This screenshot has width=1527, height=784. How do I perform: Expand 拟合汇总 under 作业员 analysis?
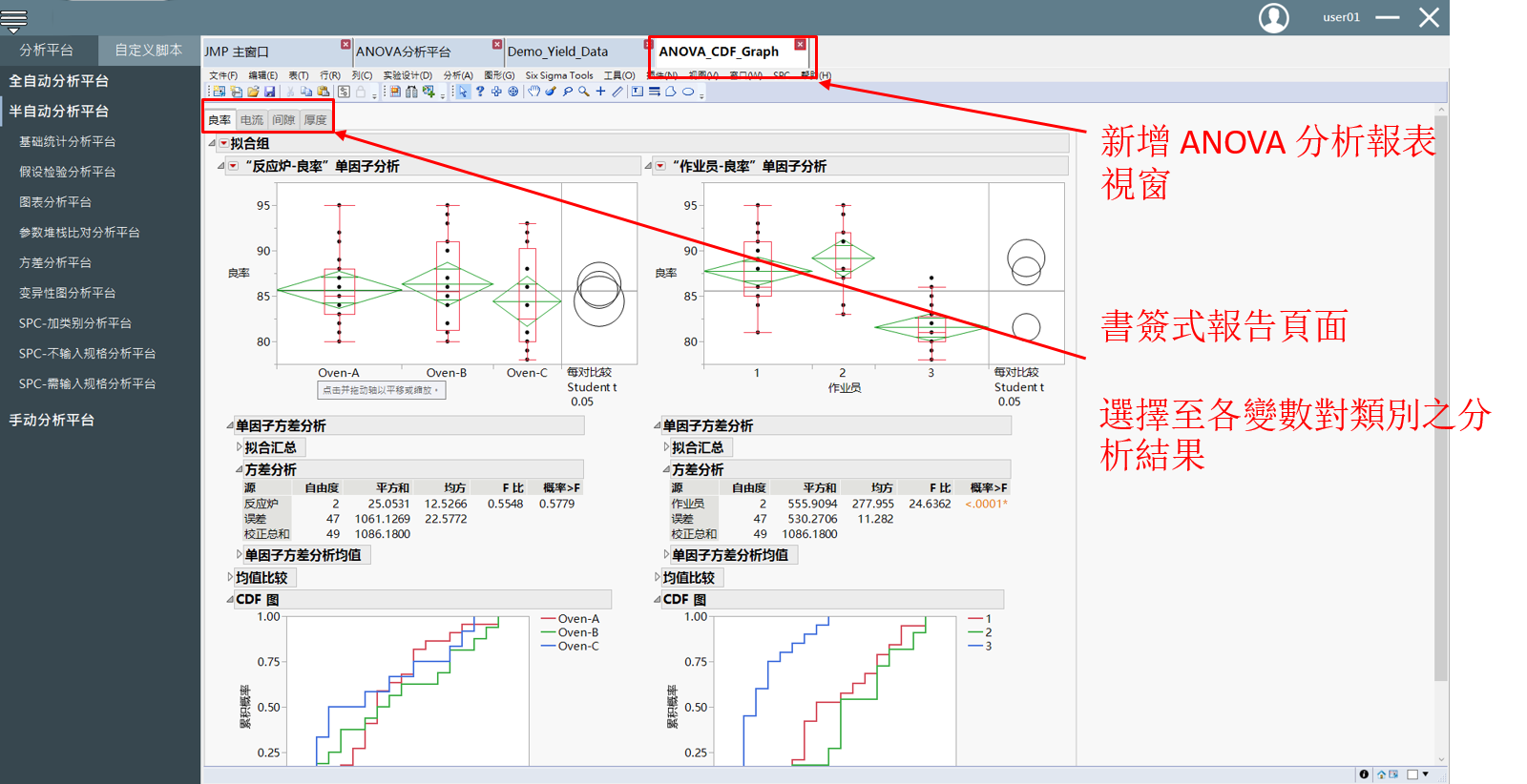pos(666,446)
